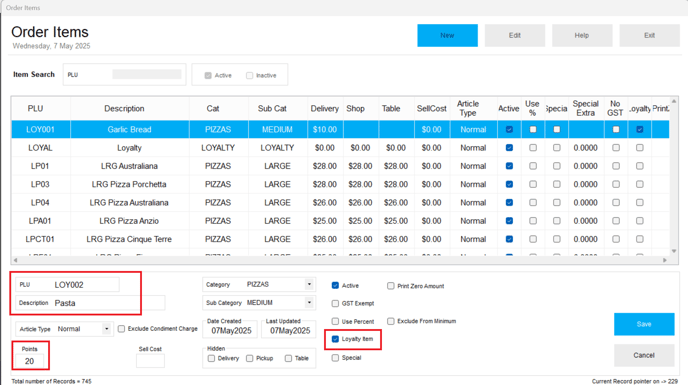Expand the Category dropdown

click(309, 284)
